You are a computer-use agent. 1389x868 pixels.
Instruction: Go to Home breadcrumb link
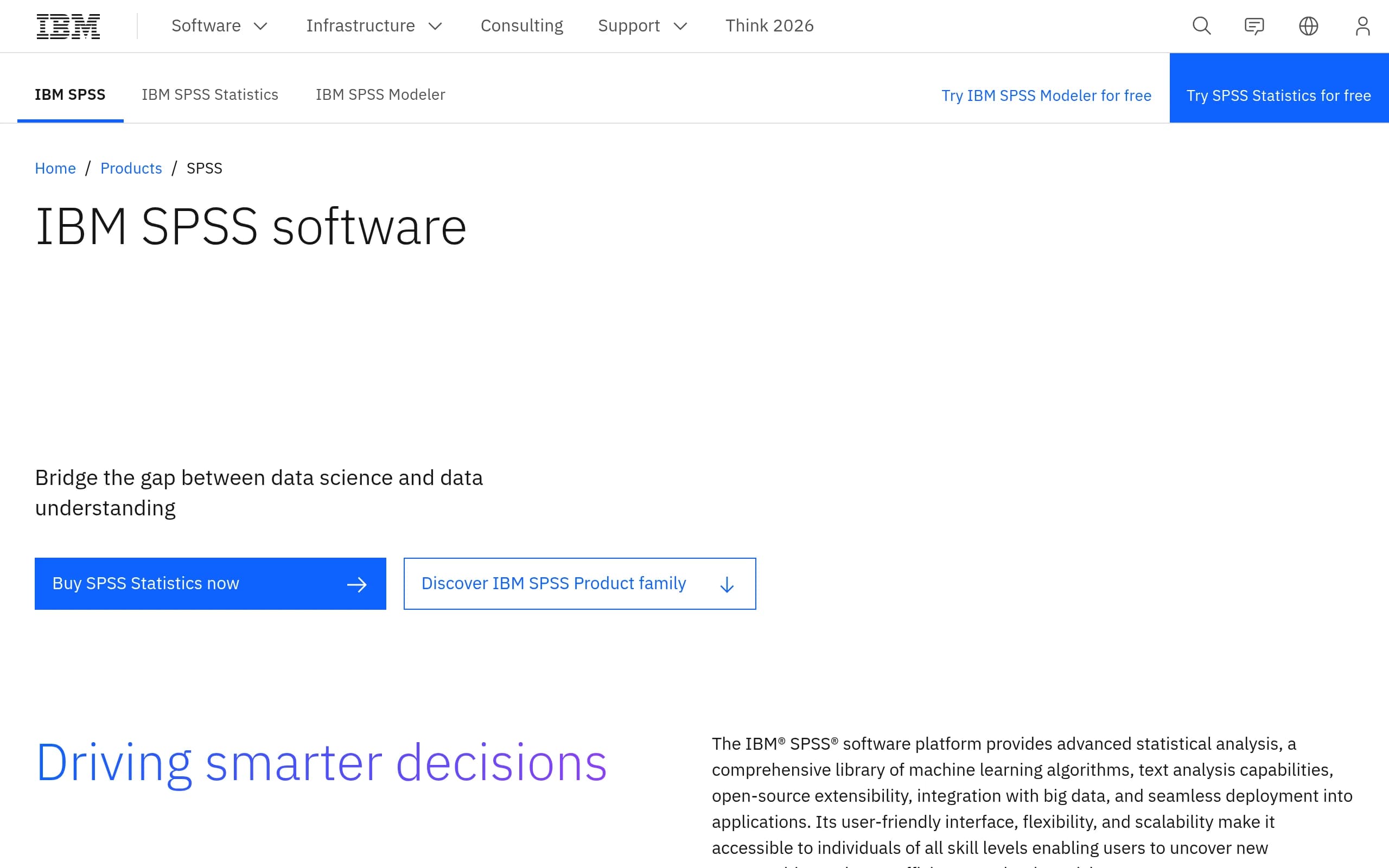[x=55, y=168]
